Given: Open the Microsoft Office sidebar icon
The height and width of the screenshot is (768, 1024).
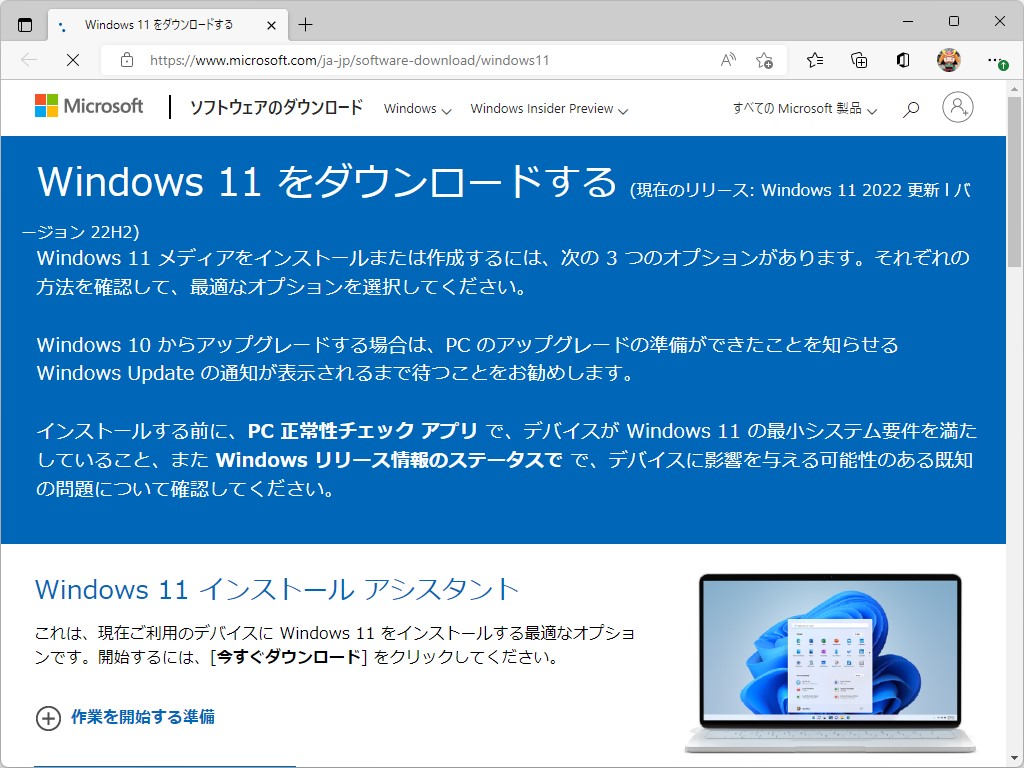Looking at the screenshot, I should pos(902,60).
